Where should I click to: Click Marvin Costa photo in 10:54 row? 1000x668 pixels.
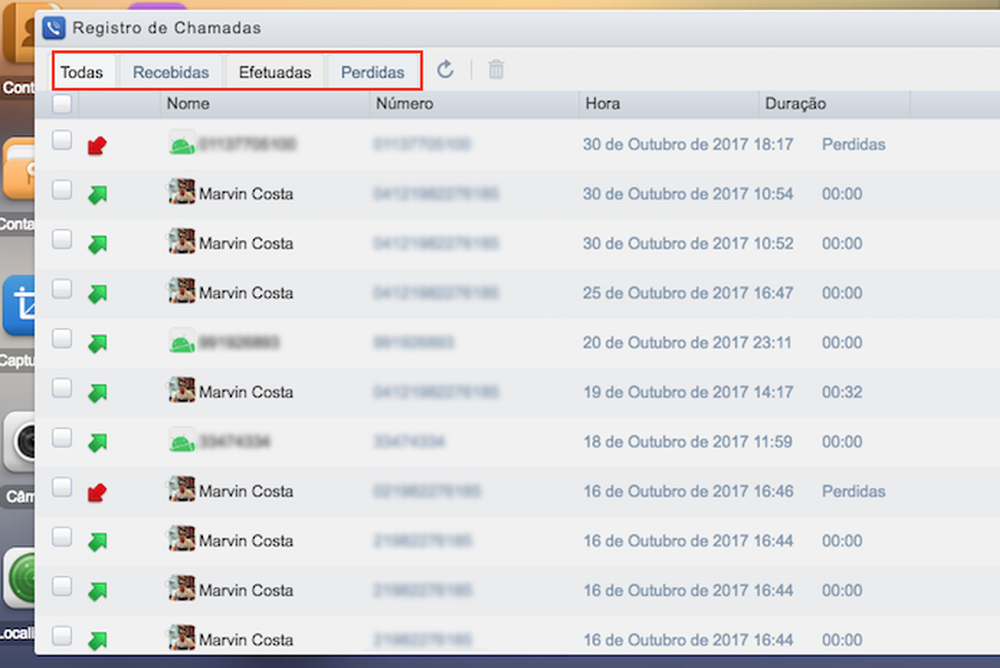tap(182, 192)
